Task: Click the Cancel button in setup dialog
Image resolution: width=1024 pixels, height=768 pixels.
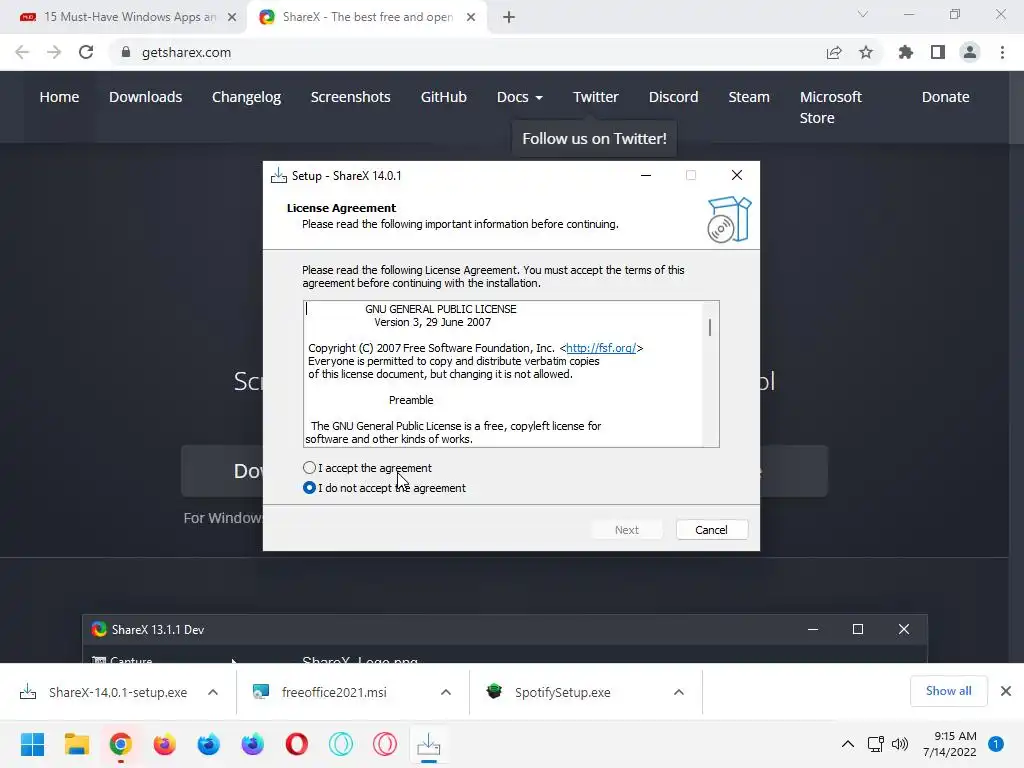Action: [711, 530]
